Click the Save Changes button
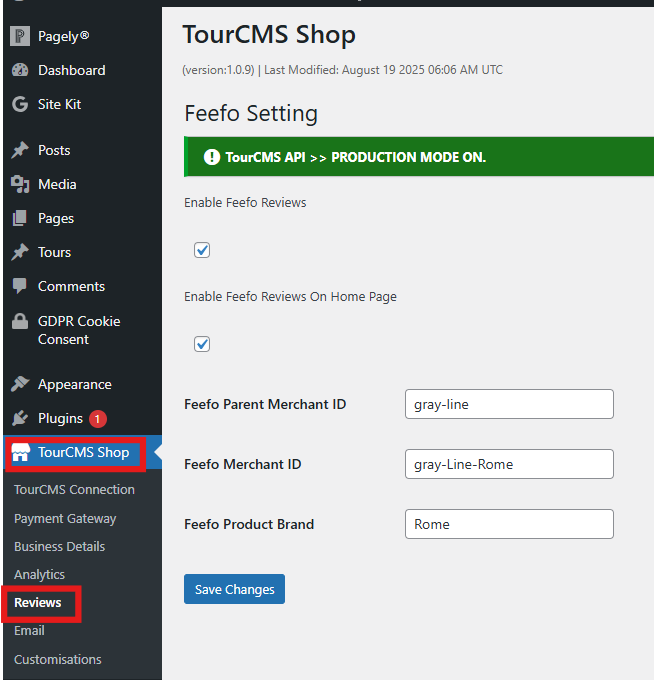Image resolution: width=654 pixels, height=680 pixels. [234, 589]
